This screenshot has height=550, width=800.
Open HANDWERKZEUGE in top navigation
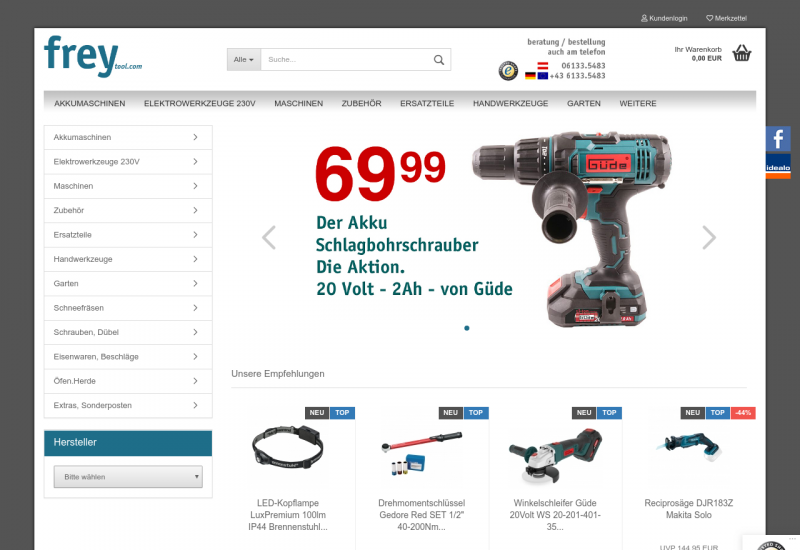[510, 104]
